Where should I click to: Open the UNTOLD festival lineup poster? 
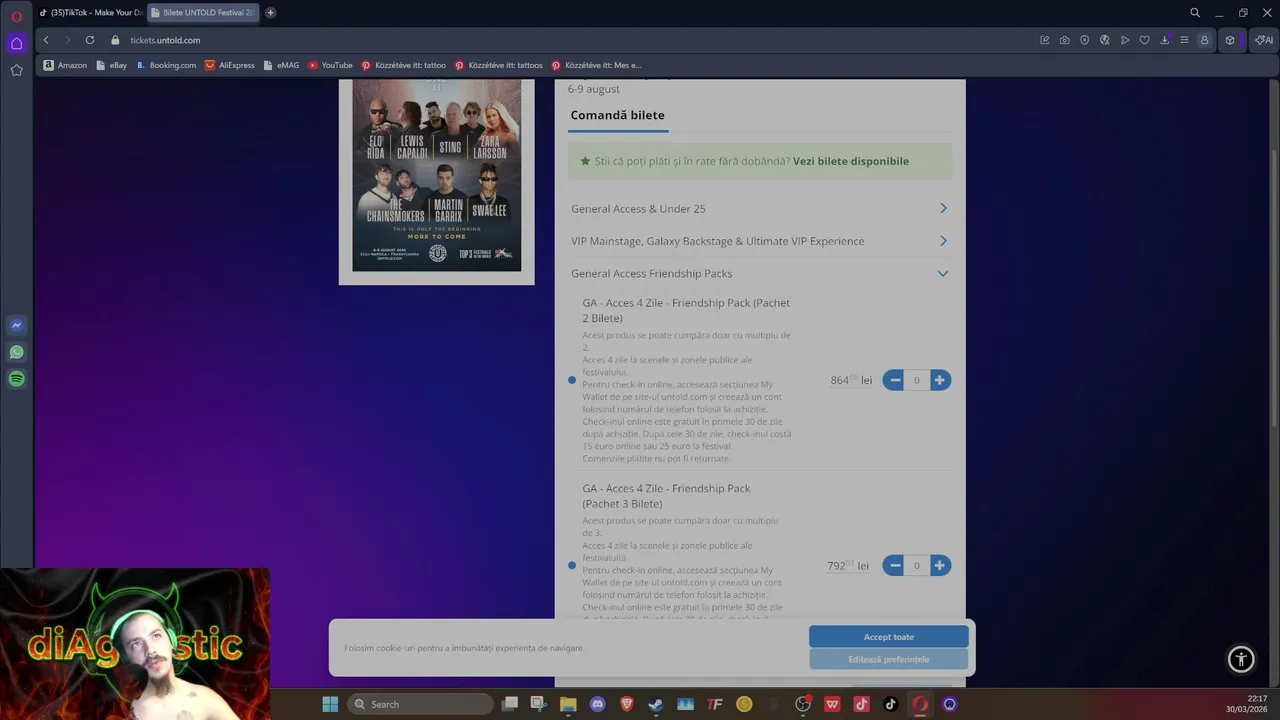tap(437, 175)
